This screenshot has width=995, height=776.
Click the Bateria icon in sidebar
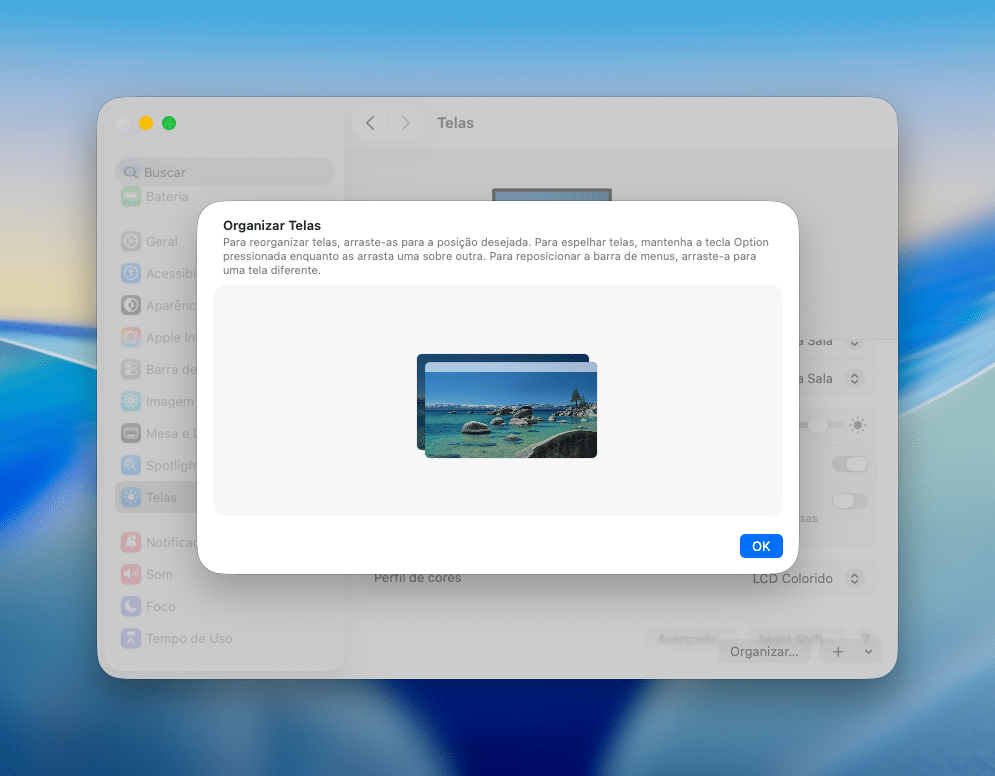point(131,197)
